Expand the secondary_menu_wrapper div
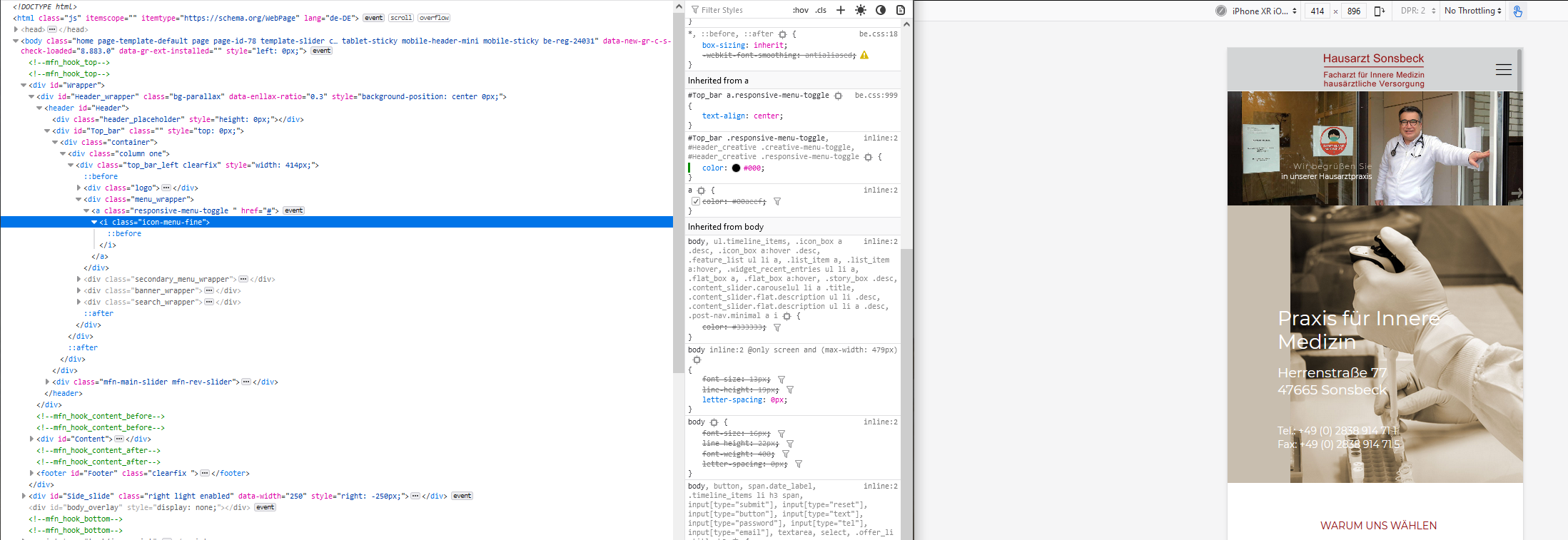This screenshot has height=540, width=1568. coord(79,279)
